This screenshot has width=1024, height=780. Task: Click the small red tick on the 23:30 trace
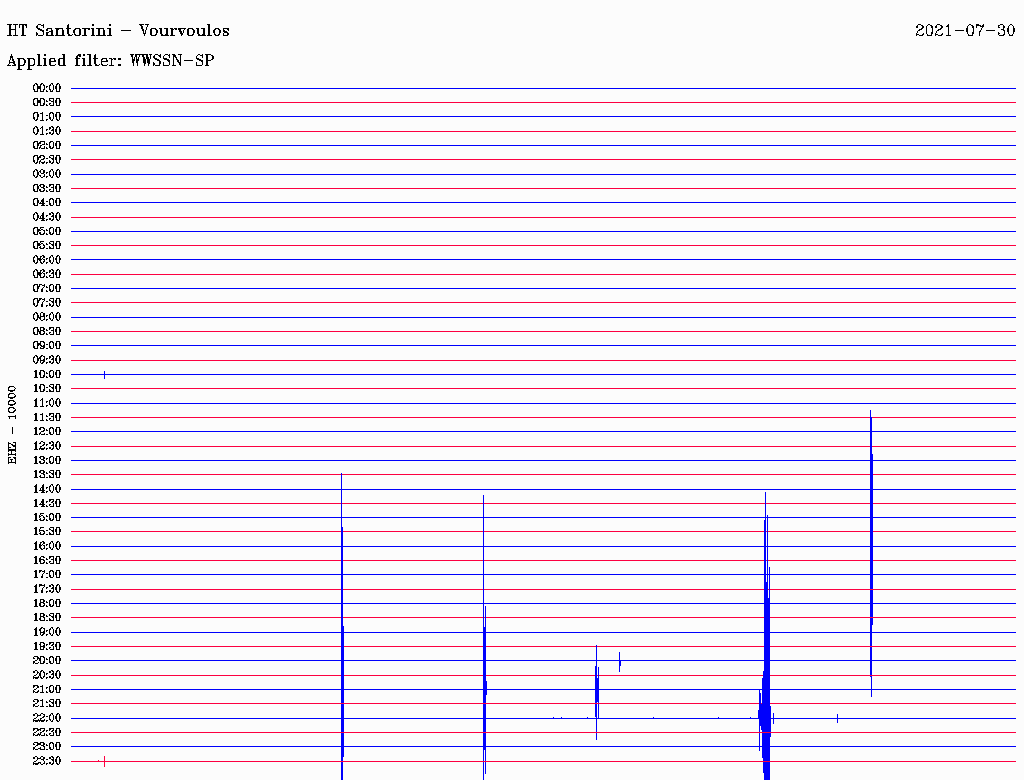tap(104, 761)
